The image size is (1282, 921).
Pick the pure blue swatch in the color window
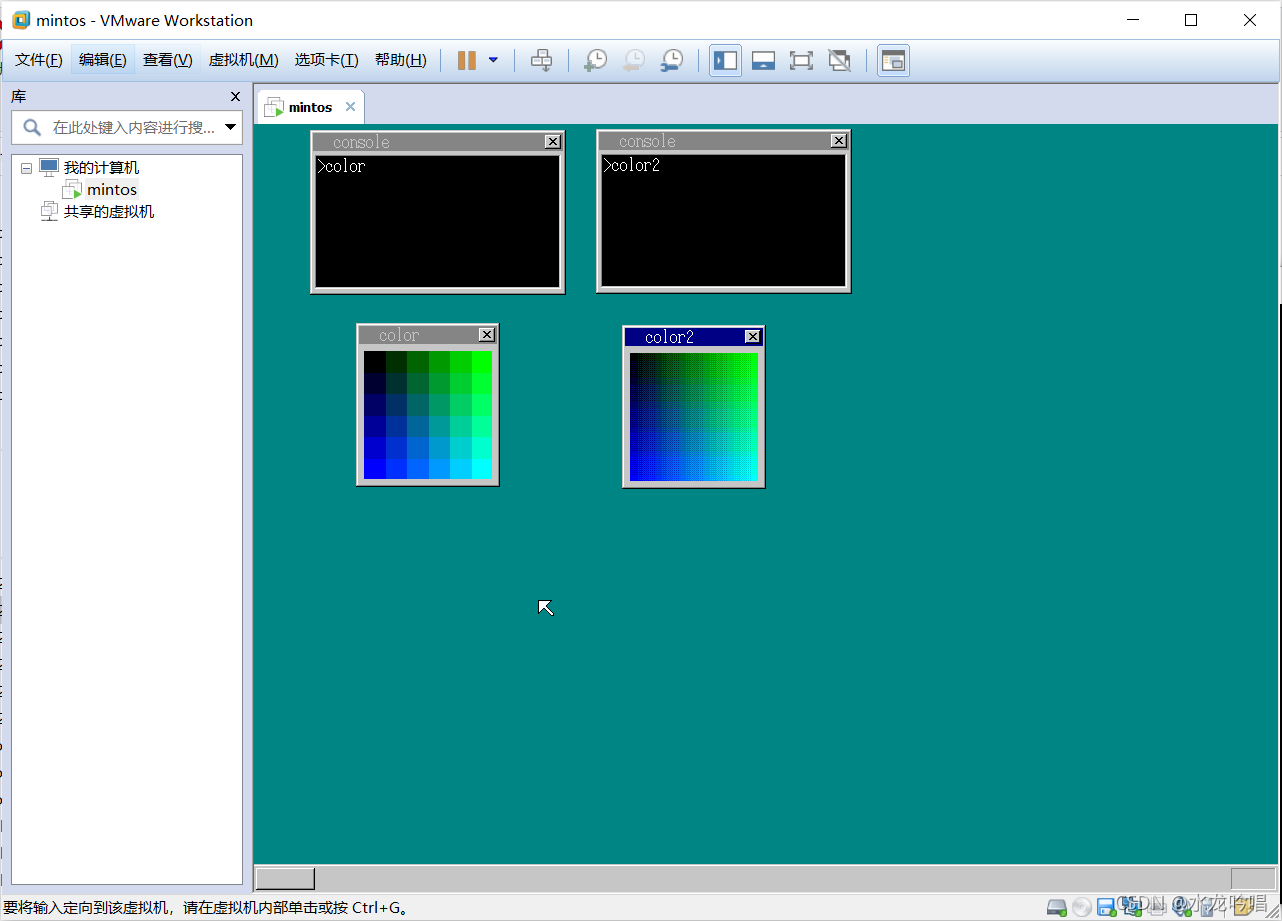375,469
